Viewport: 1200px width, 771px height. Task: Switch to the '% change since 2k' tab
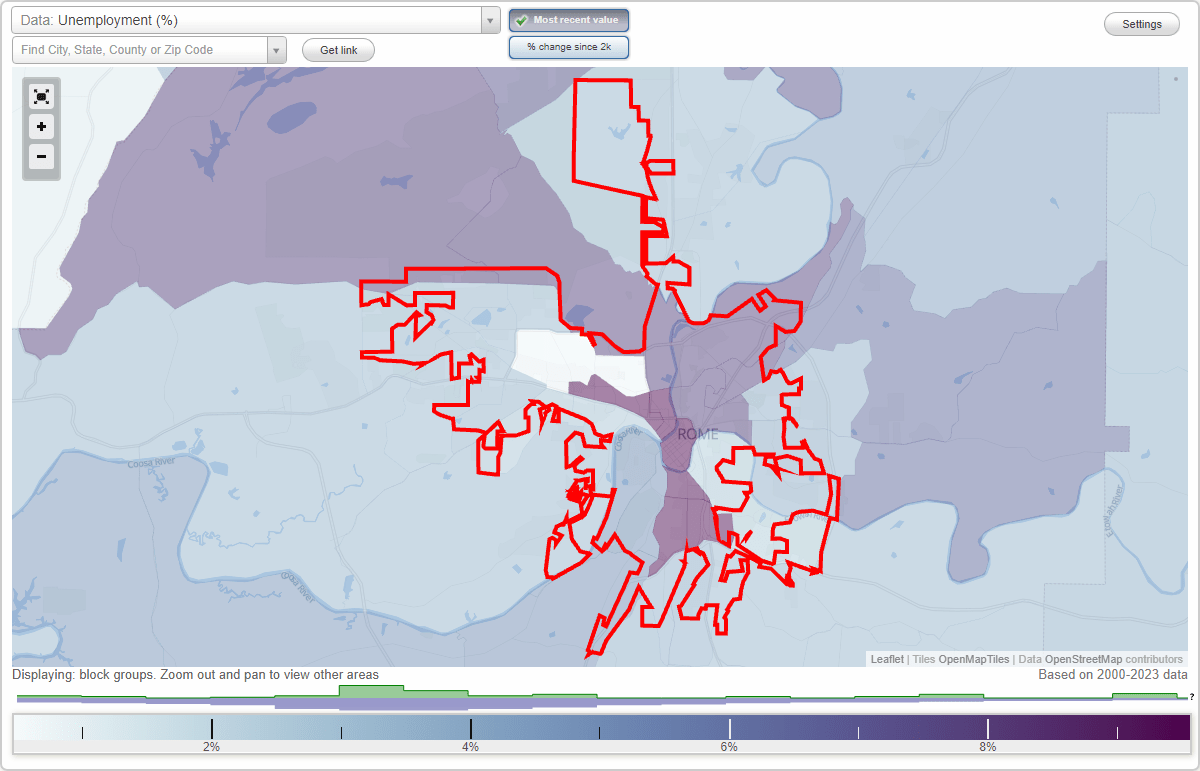point(568,47)
